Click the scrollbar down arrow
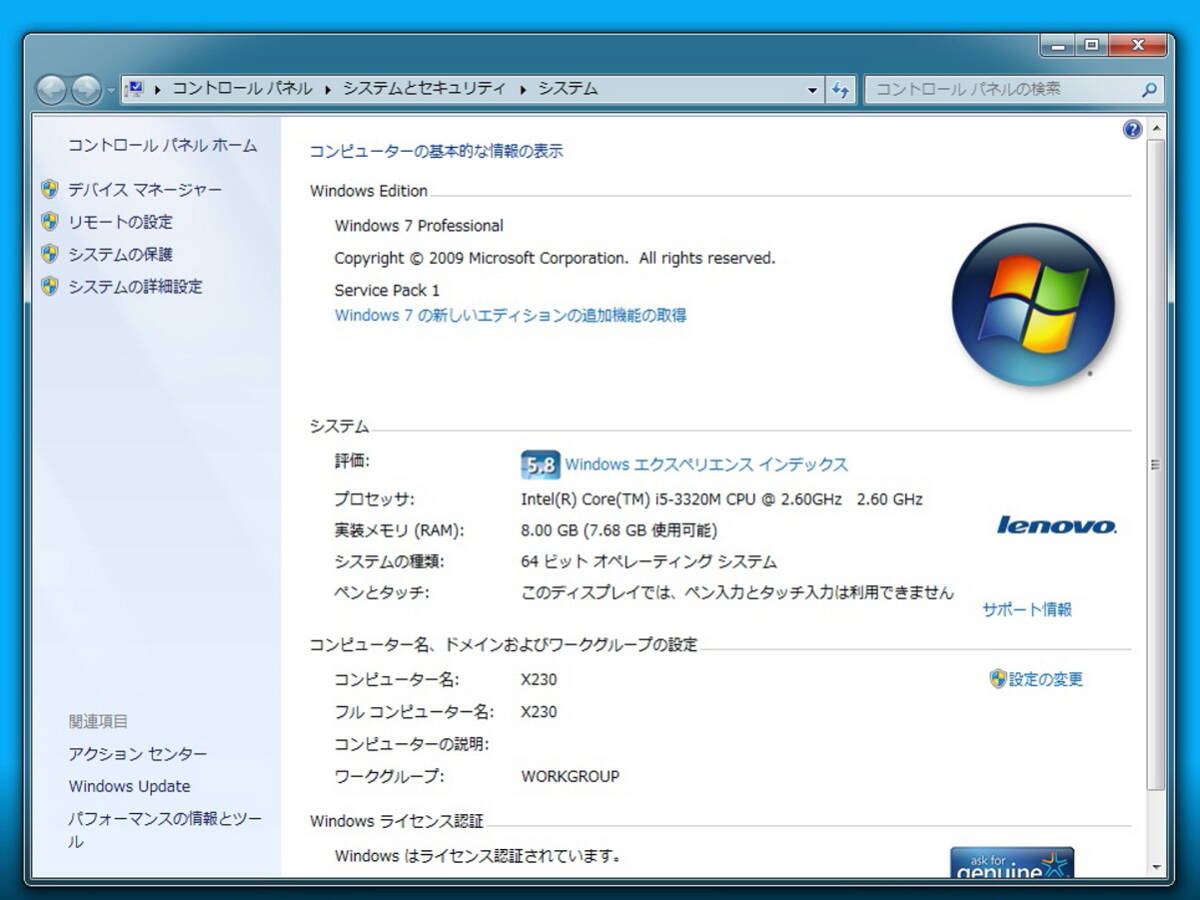Viewport: 1200px width, 900px height. [x=1156, y=866]
